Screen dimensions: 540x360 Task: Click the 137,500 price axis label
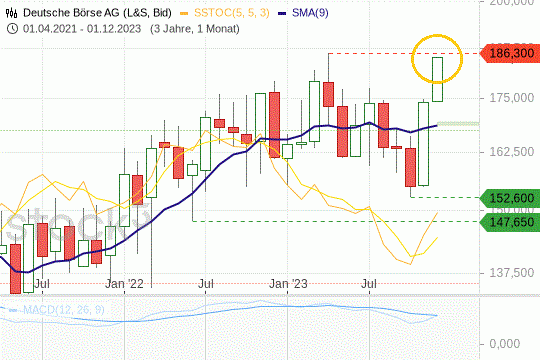[x=512, y=273]
